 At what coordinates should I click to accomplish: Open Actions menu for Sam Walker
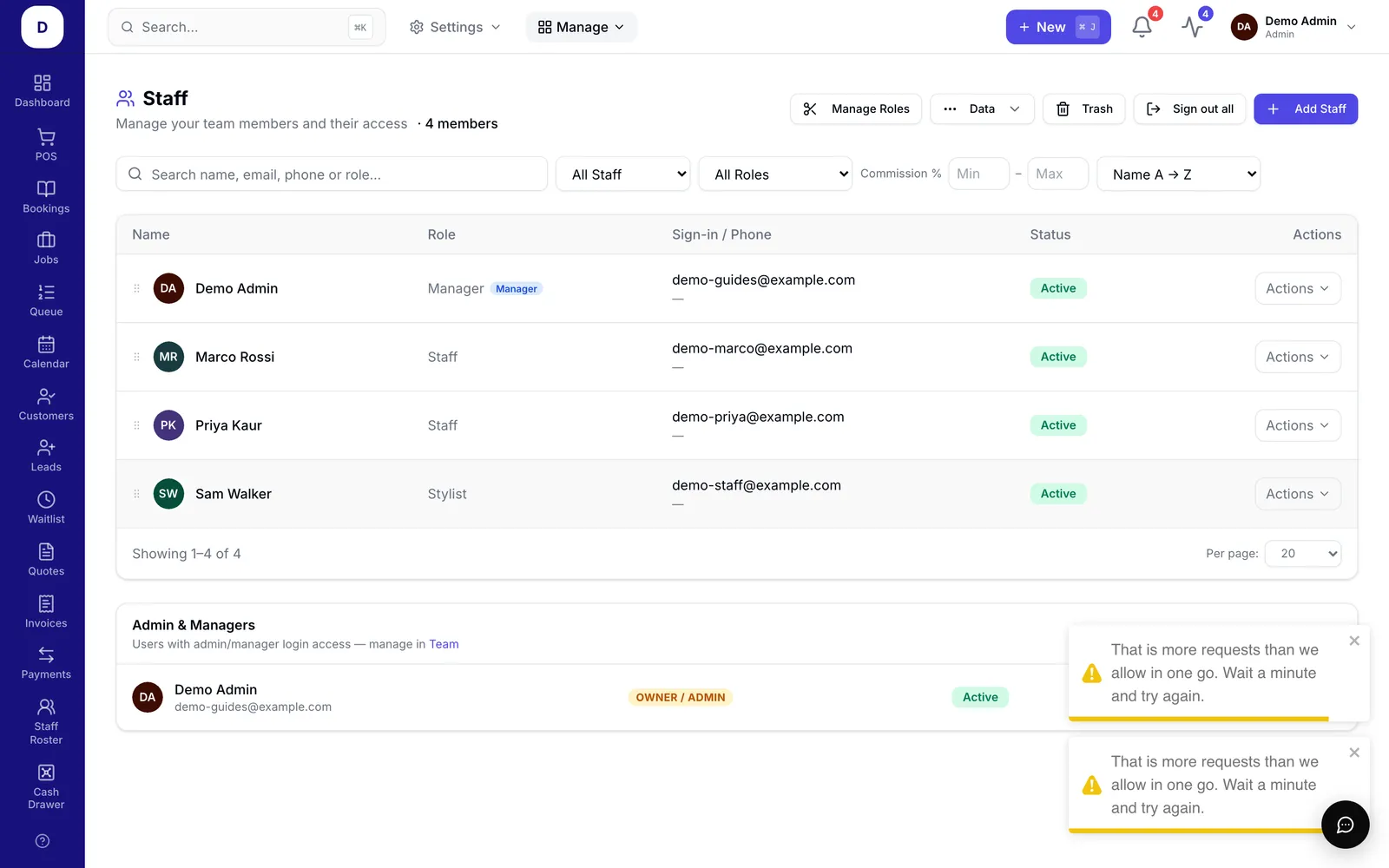(1297, 494)
